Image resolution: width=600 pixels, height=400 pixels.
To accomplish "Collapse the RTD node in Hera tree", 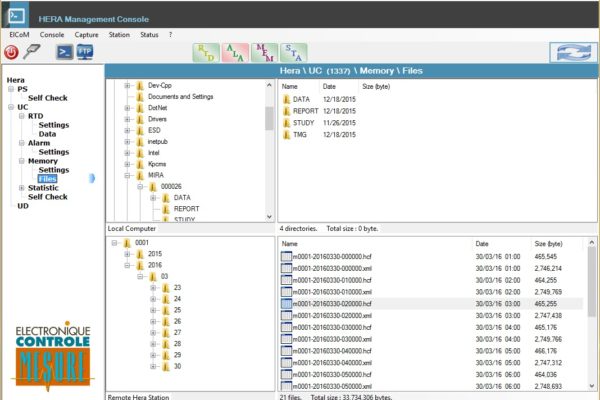I will 22,116.
